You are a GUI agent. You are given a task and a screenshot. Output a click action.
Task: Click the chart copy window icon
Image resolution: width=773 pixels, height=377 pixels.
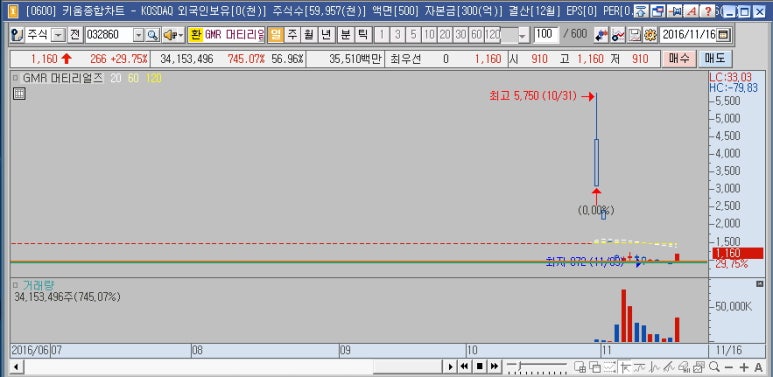[699, 367]
